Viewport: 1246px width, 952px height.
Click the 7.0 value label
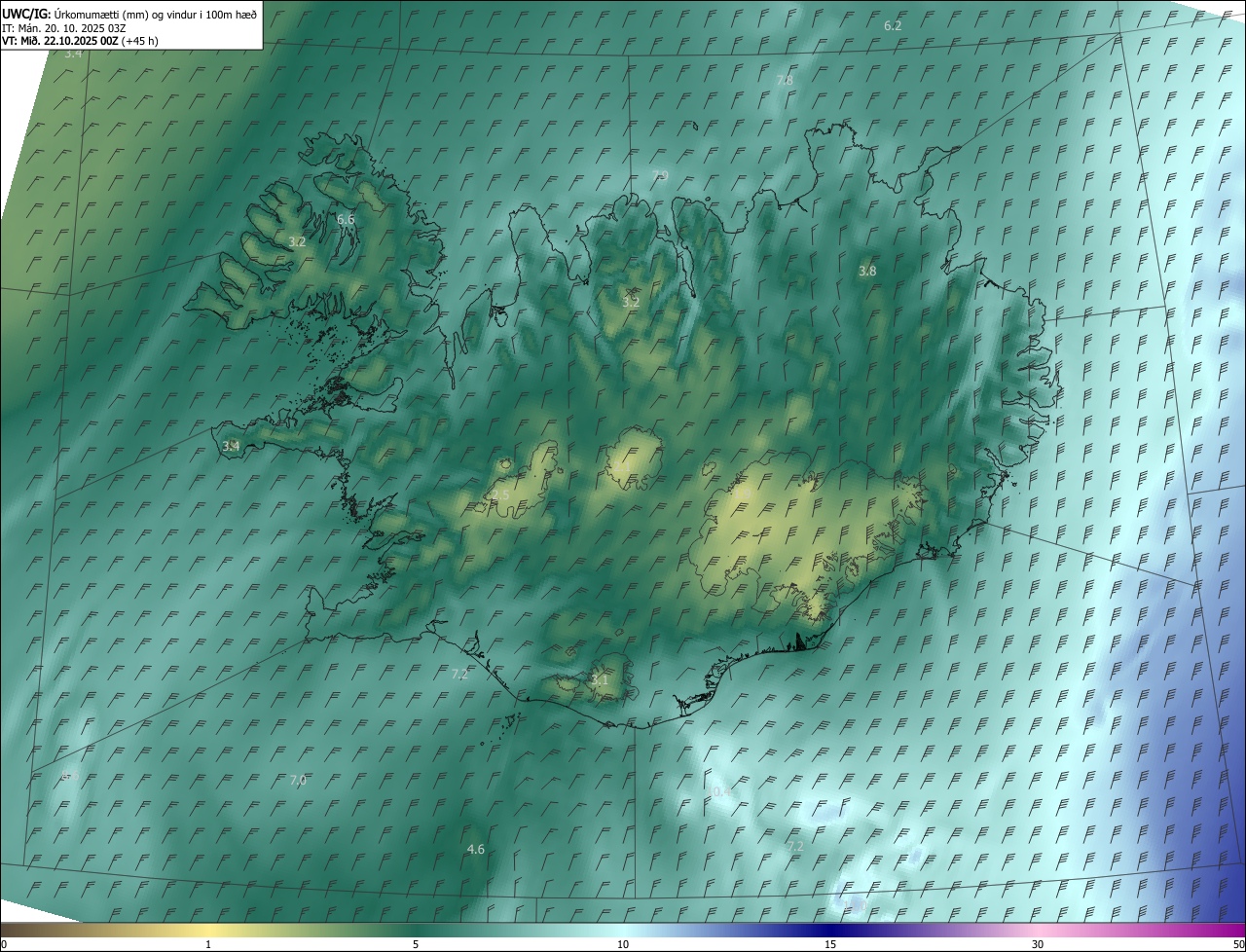click(298, 780)
